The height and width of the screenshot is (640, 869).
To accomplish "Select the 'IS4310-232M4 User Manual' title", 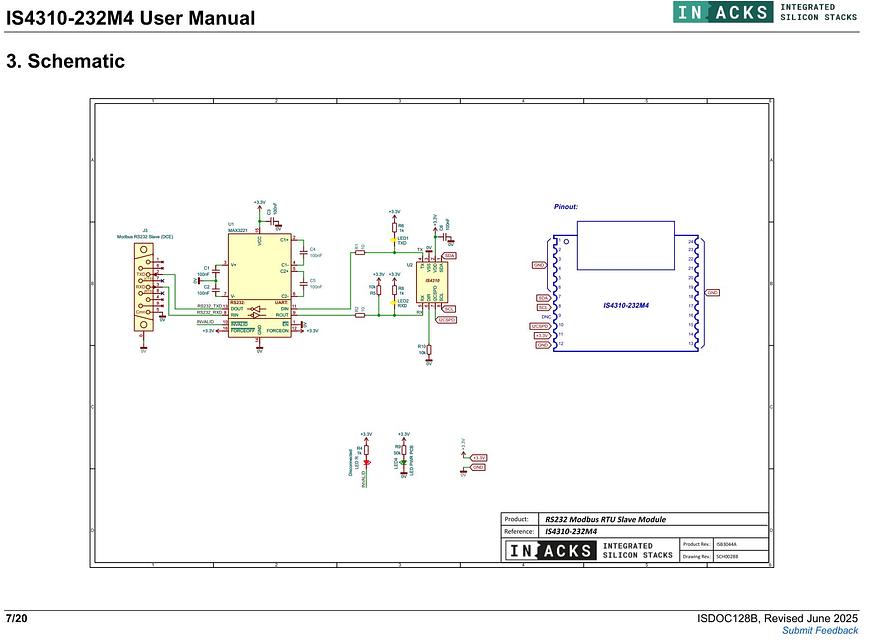I will click(x=130, y=18).
